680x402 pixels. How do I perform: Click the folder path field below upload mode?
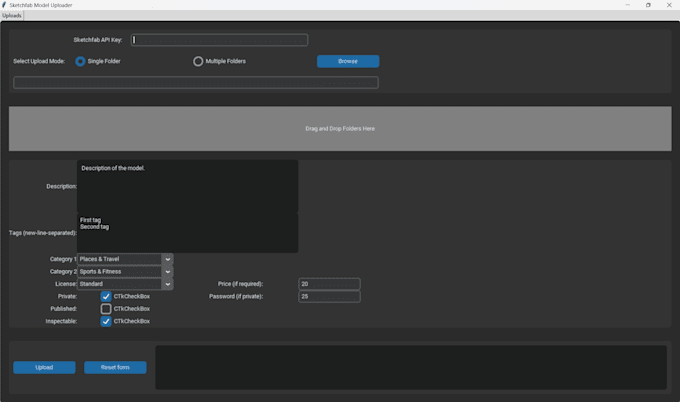(196, 82)
